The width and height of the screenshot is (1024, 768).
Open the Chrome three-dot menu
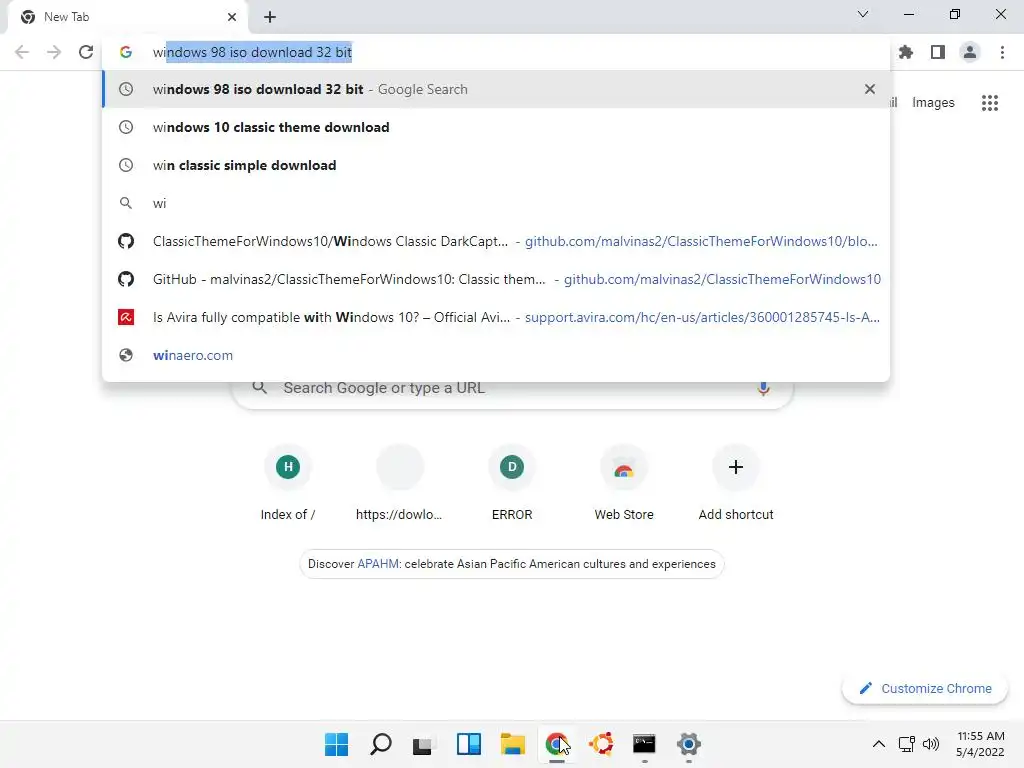(1002, 52)
